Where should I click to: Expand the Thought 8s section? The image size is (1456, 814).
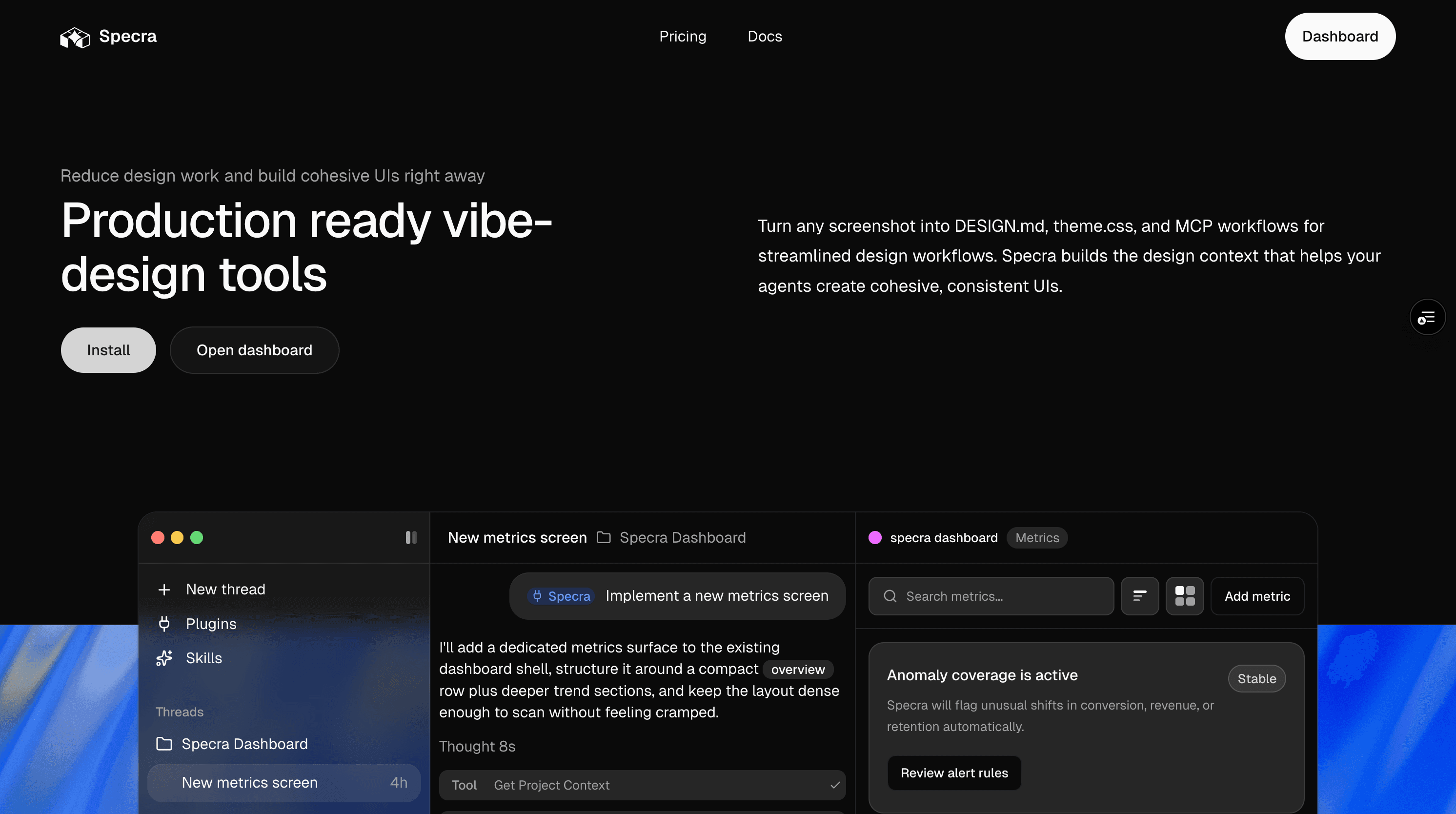(x=477, y=746)
